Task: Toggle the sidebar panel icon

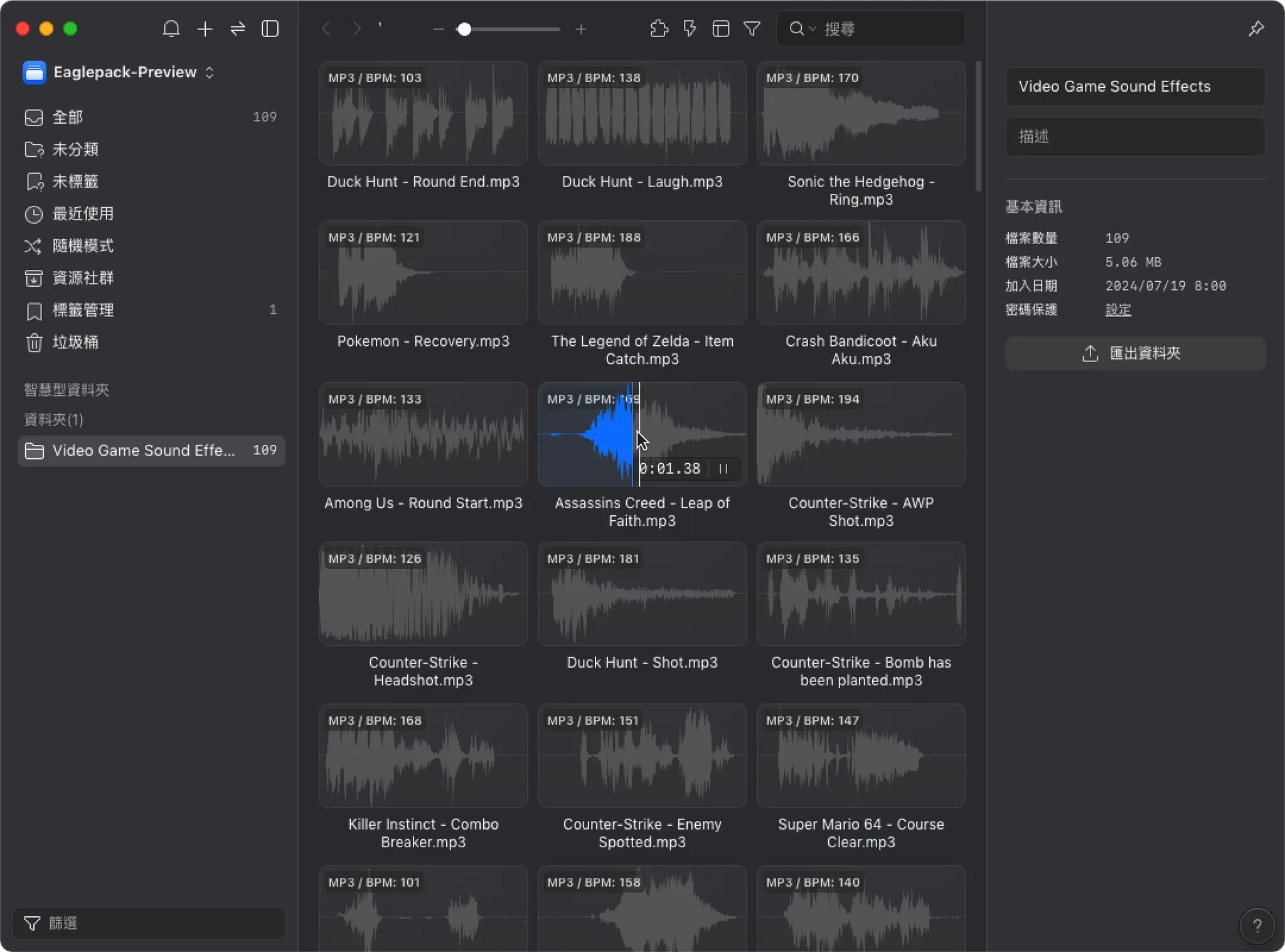Action: point(270,29)
